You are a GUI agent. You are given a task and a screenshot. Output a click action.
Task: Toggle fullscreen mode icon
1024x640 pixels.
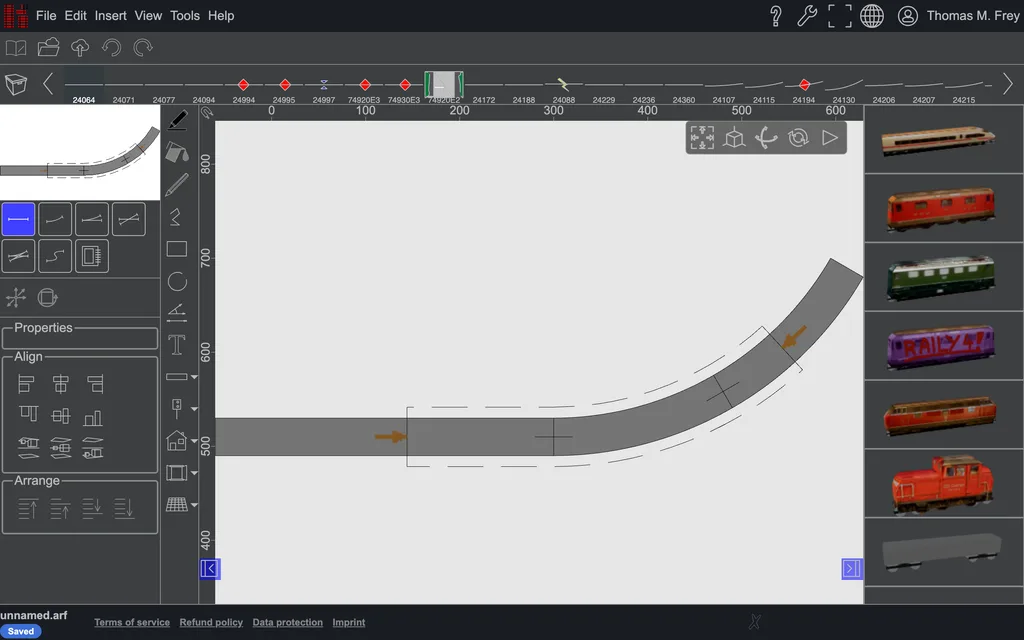[x=840, y=16]
